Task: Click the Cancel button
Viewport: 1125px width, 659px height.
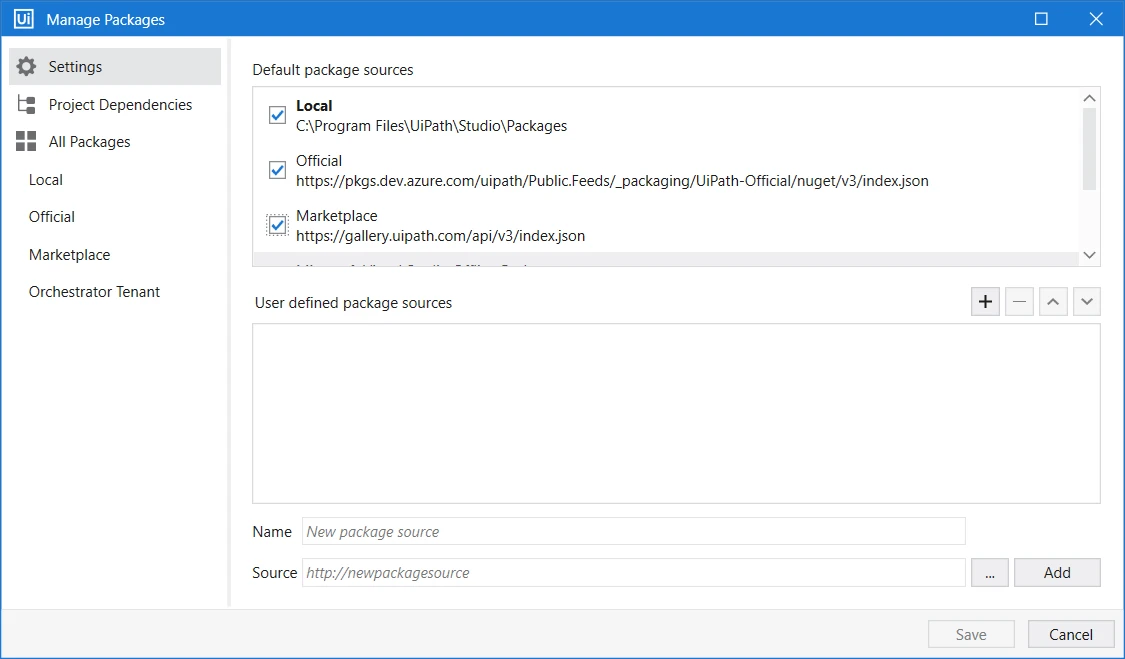Action: (1070, 634)
